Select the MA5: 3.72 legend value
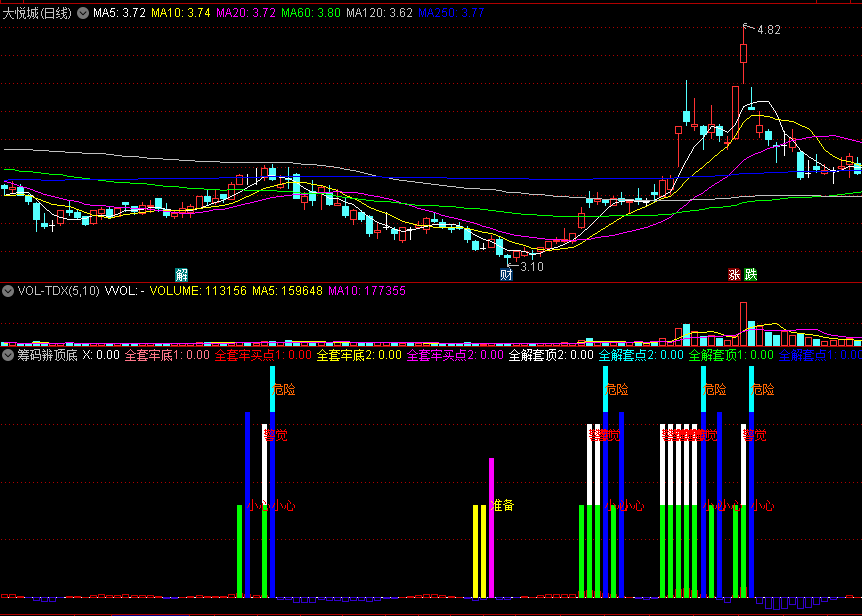The image size is (862, 616). [x=119, y=13]
